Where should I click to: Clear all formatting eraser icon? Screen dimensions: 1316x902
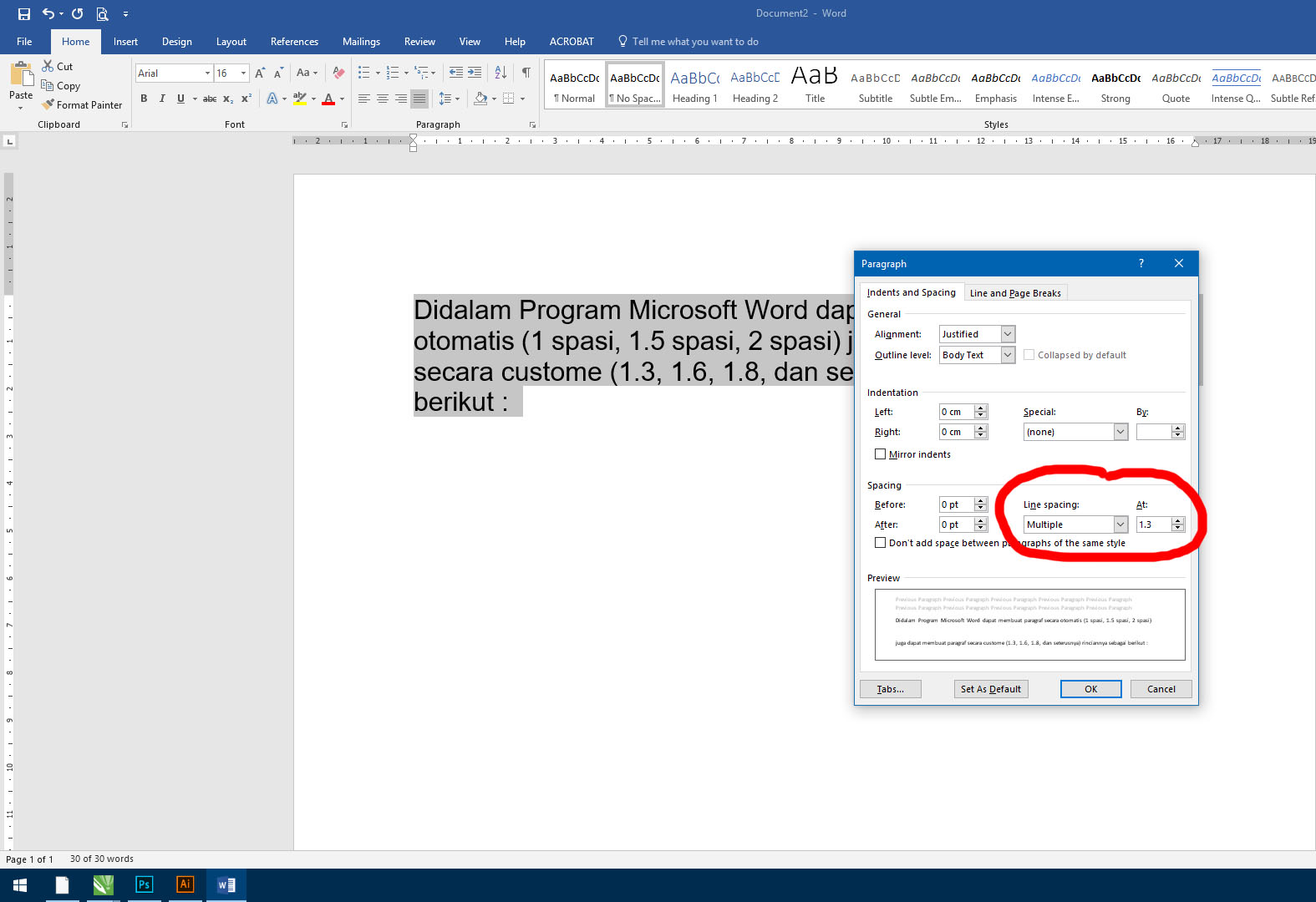click(338, 73)
